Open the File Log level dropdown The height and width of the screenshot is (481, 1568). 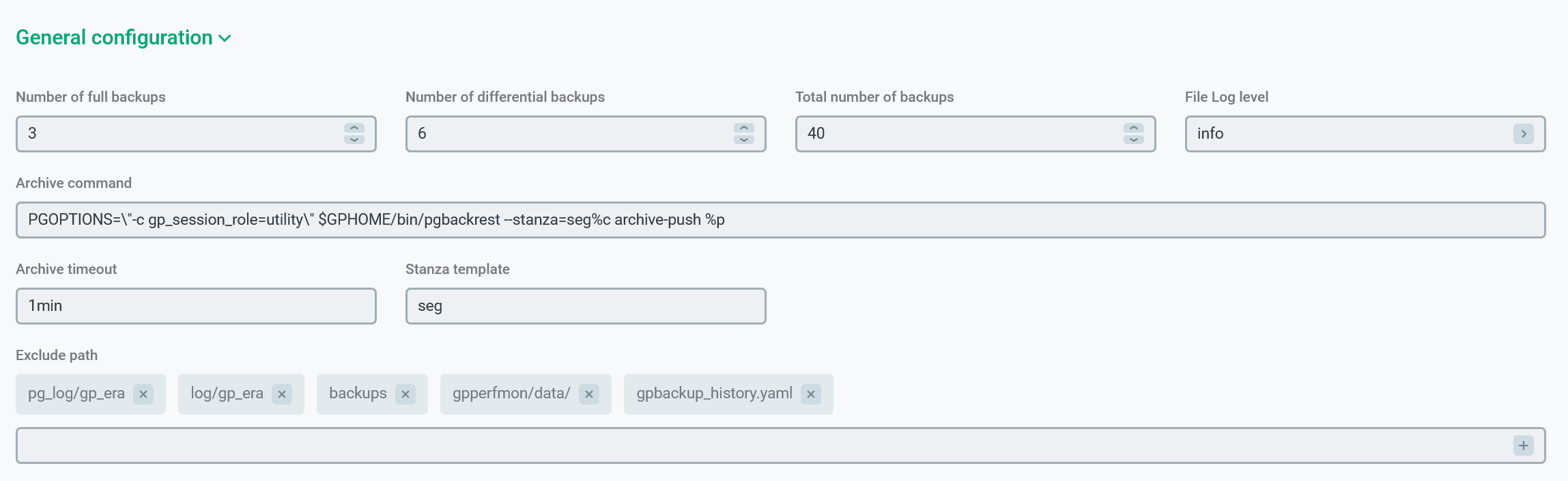1523,134
